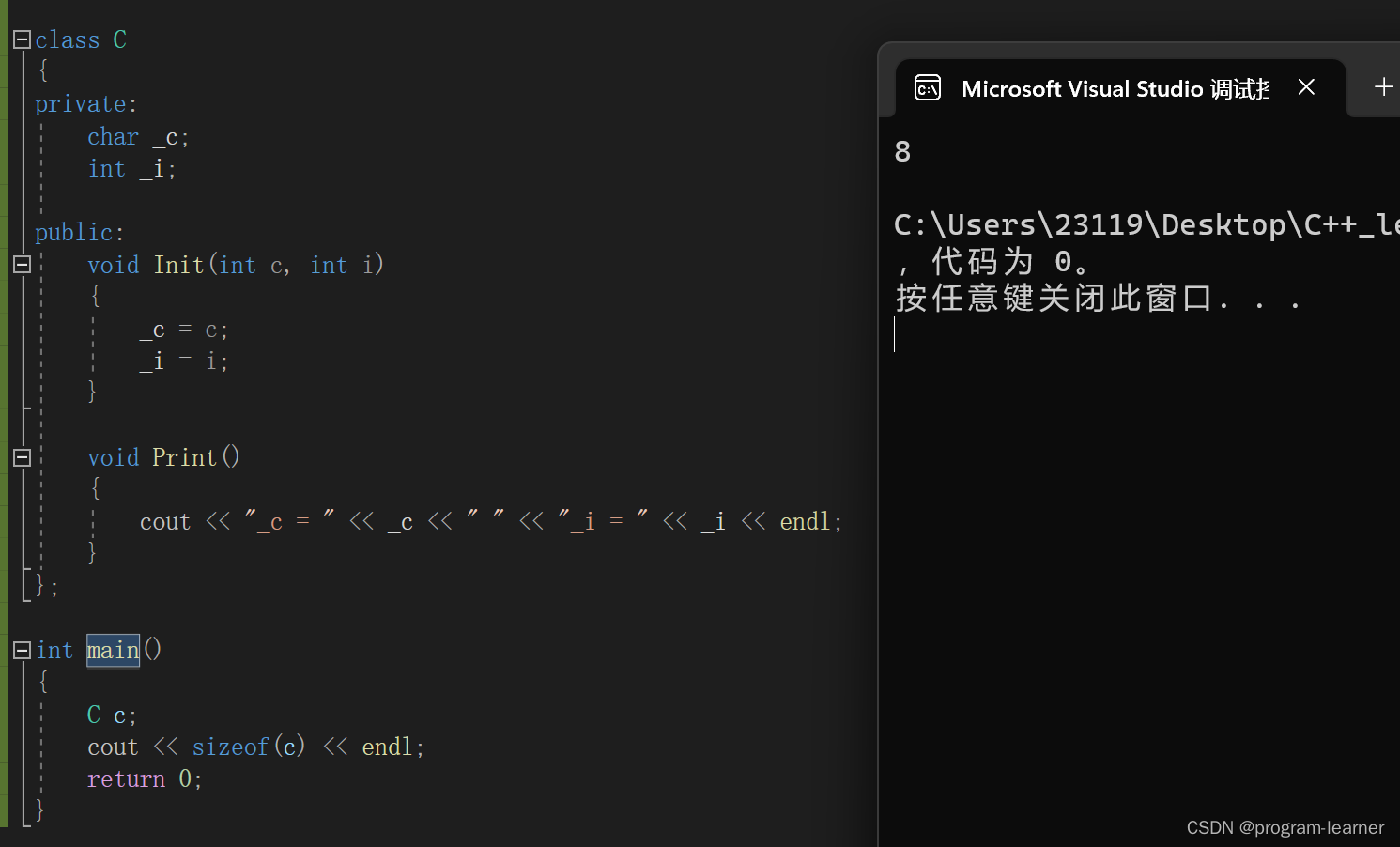Click 'char _c;' member declaration

pyautogui.click(x=138, y=137)
